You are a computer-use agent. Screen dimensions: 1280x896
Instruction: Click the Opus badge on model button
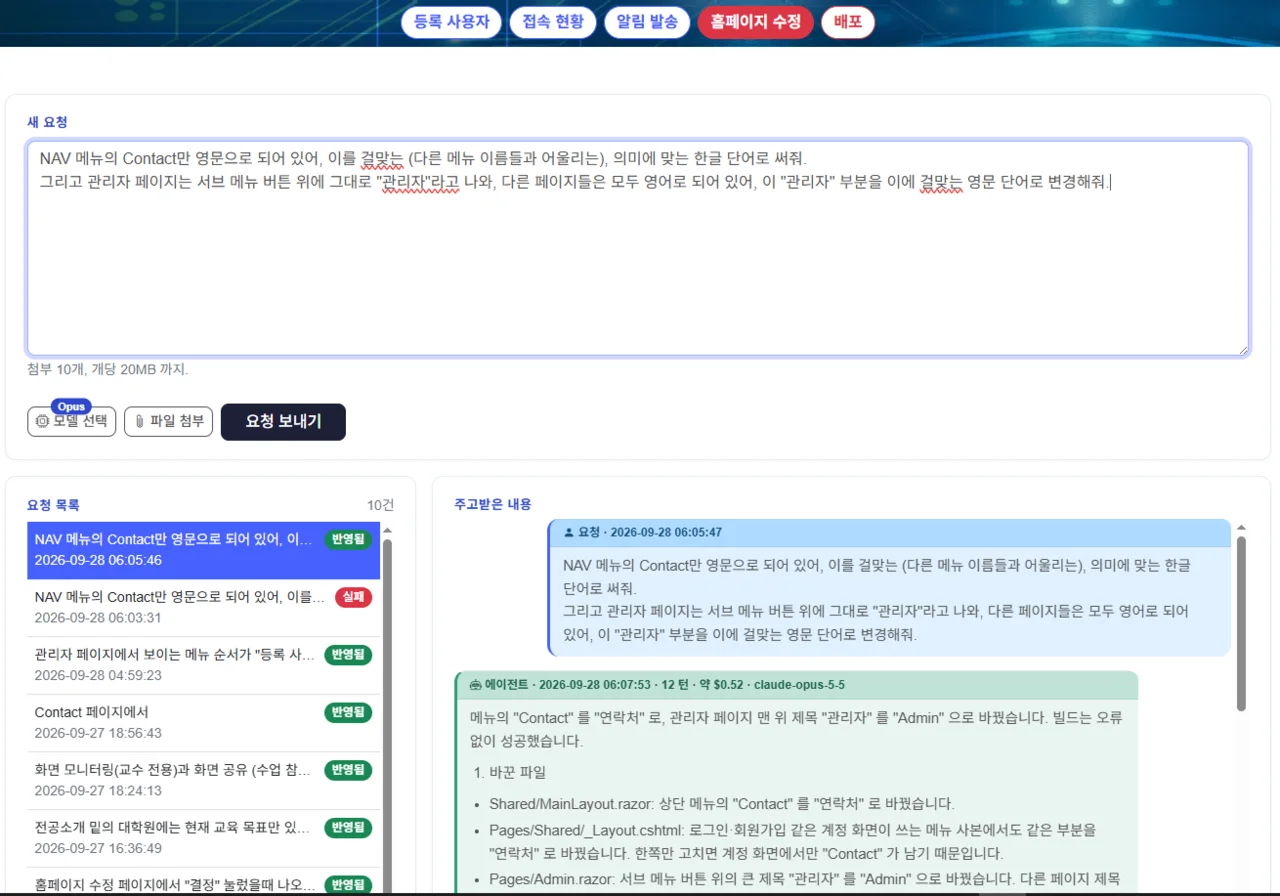(x=71, y=406)
